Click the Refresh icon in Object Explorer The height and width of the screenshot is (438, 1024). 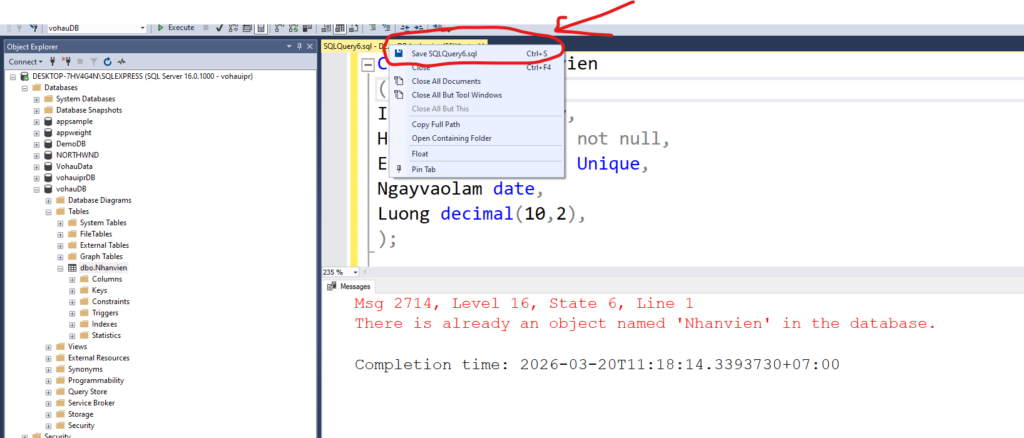[107, 62]
